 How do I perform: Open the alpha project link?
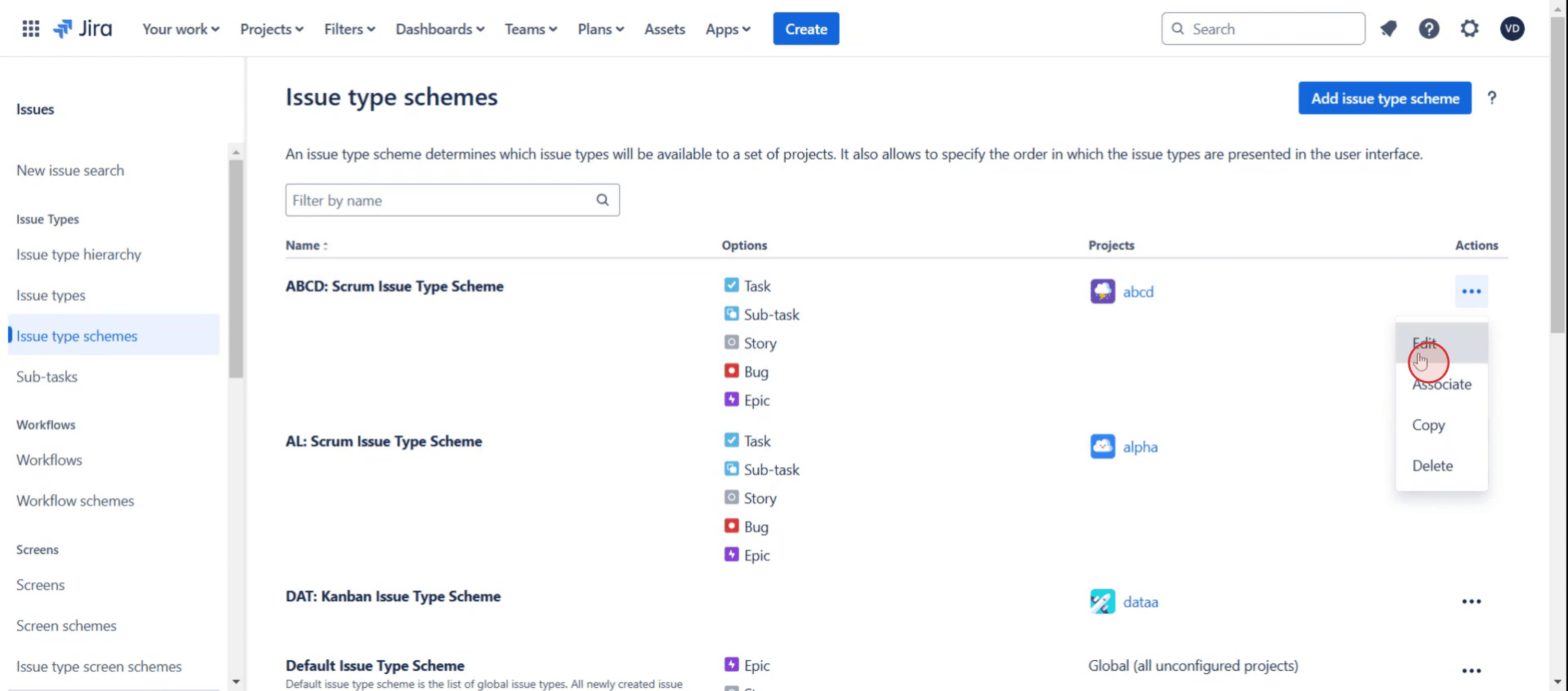tap(1140, 447)
